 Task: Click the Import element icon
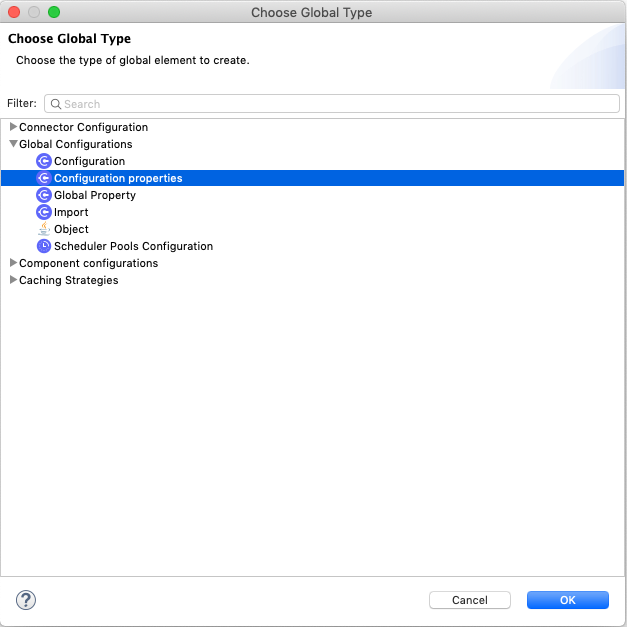click(x=43, y=212)
